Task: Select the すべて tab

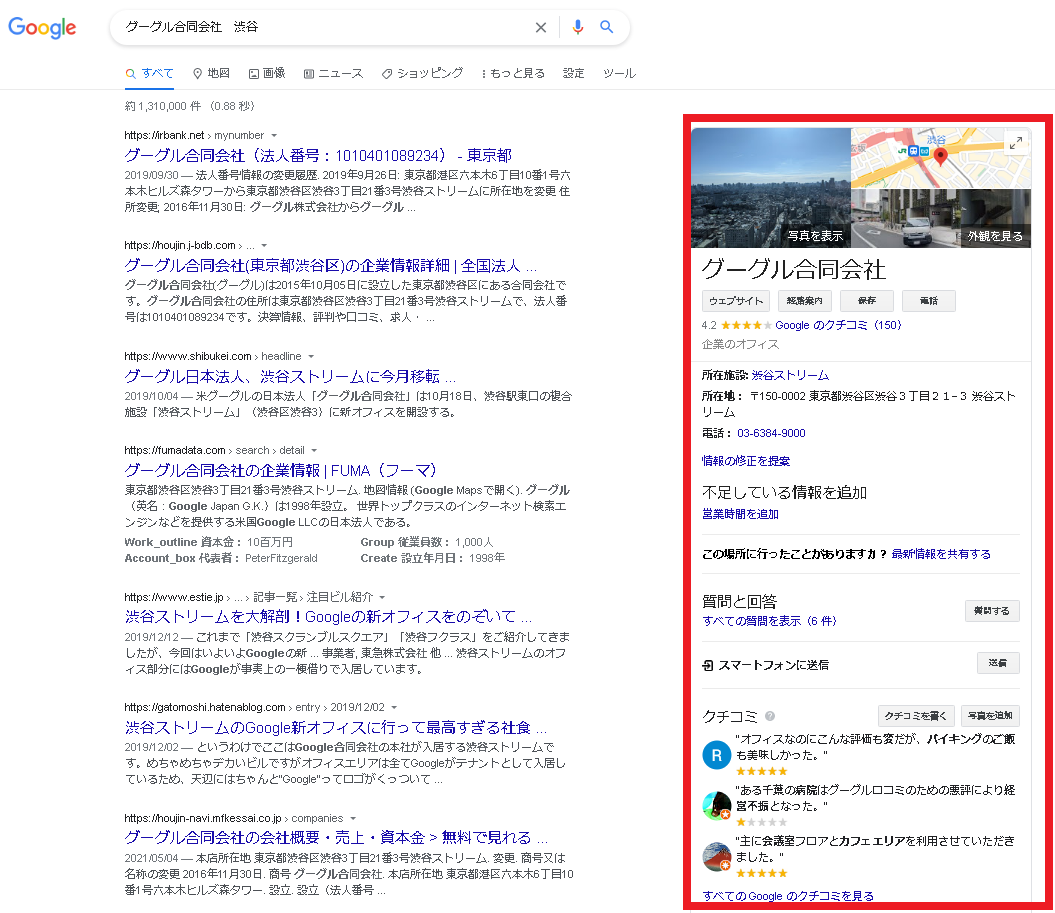Action: (149, 73)
